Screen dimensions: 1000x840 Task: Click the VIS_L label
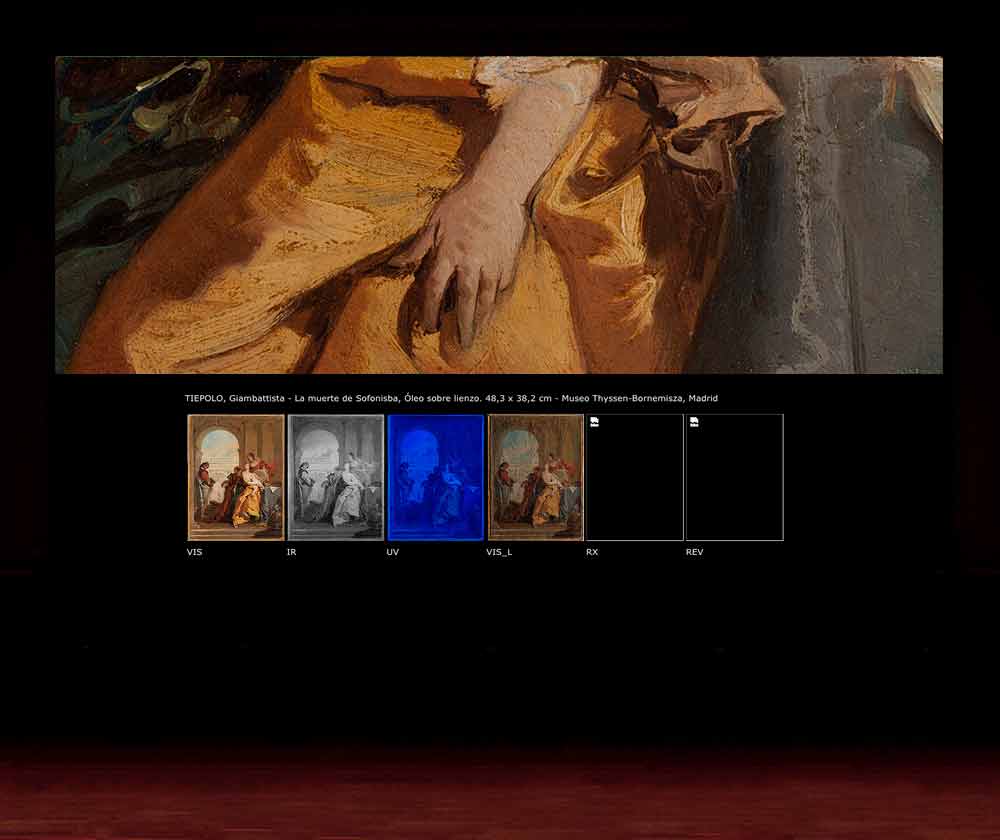499,552
